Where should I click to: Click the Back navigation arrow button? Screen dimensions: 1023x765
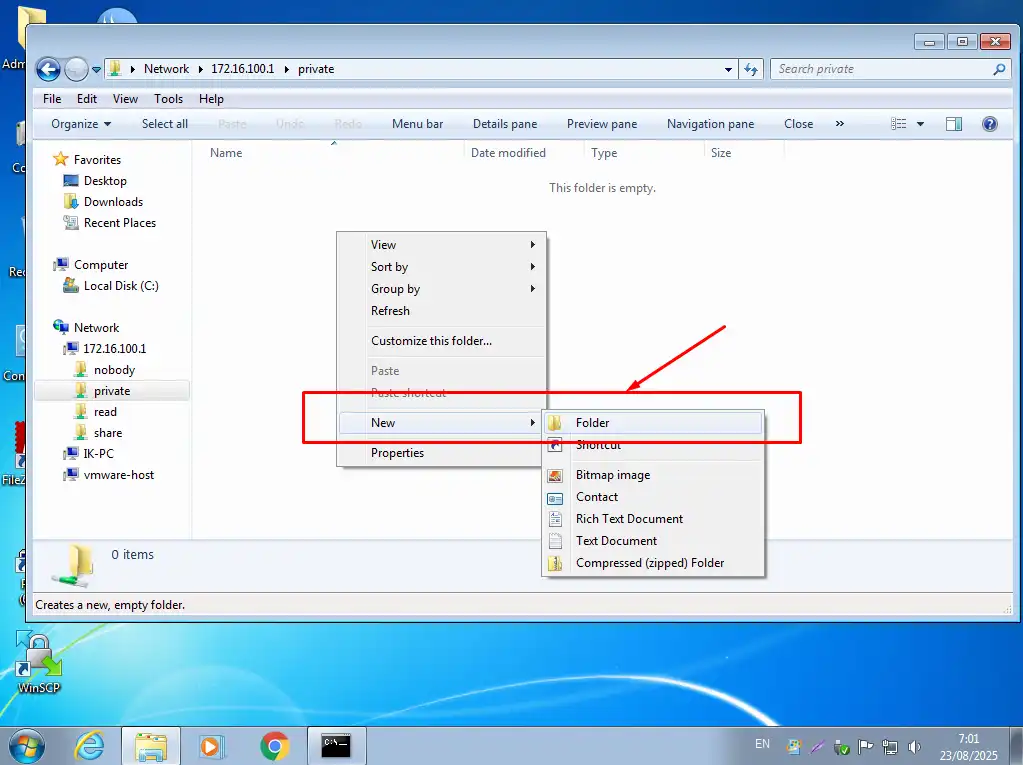point(48,69)
